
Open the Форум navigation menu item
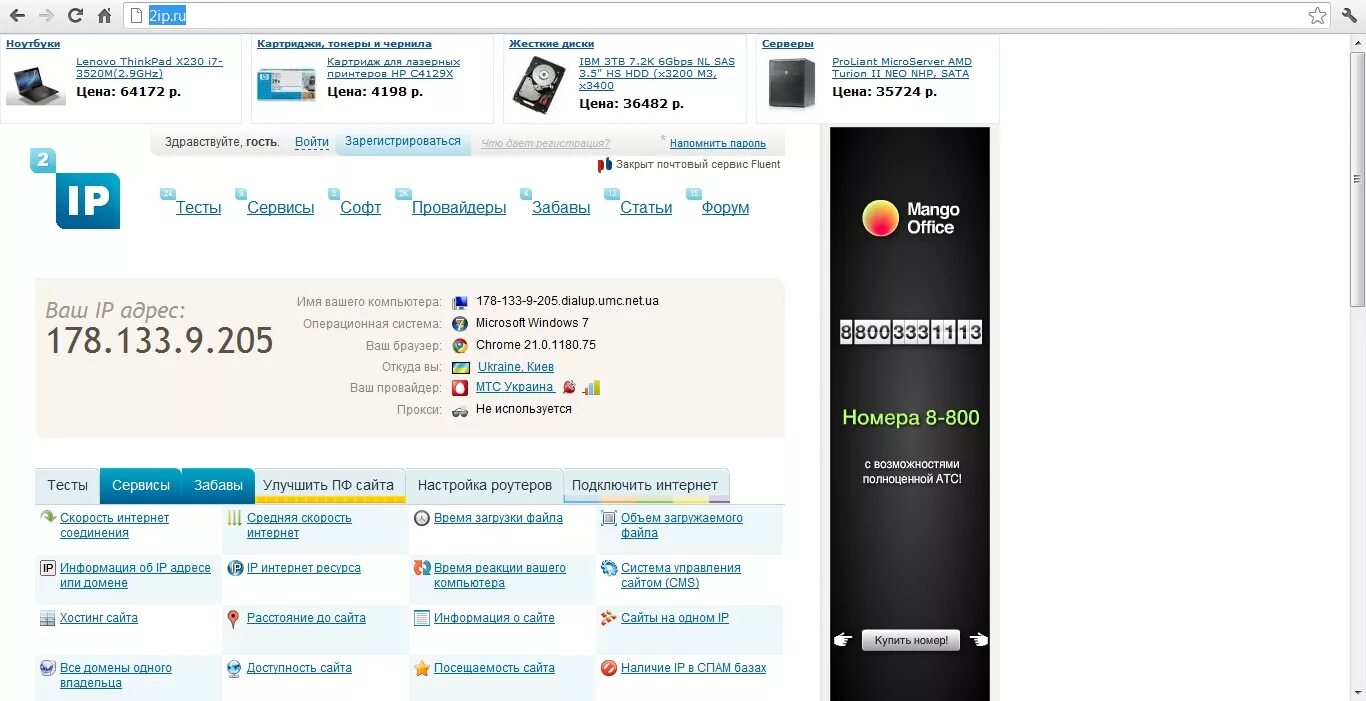click(726, 208)
